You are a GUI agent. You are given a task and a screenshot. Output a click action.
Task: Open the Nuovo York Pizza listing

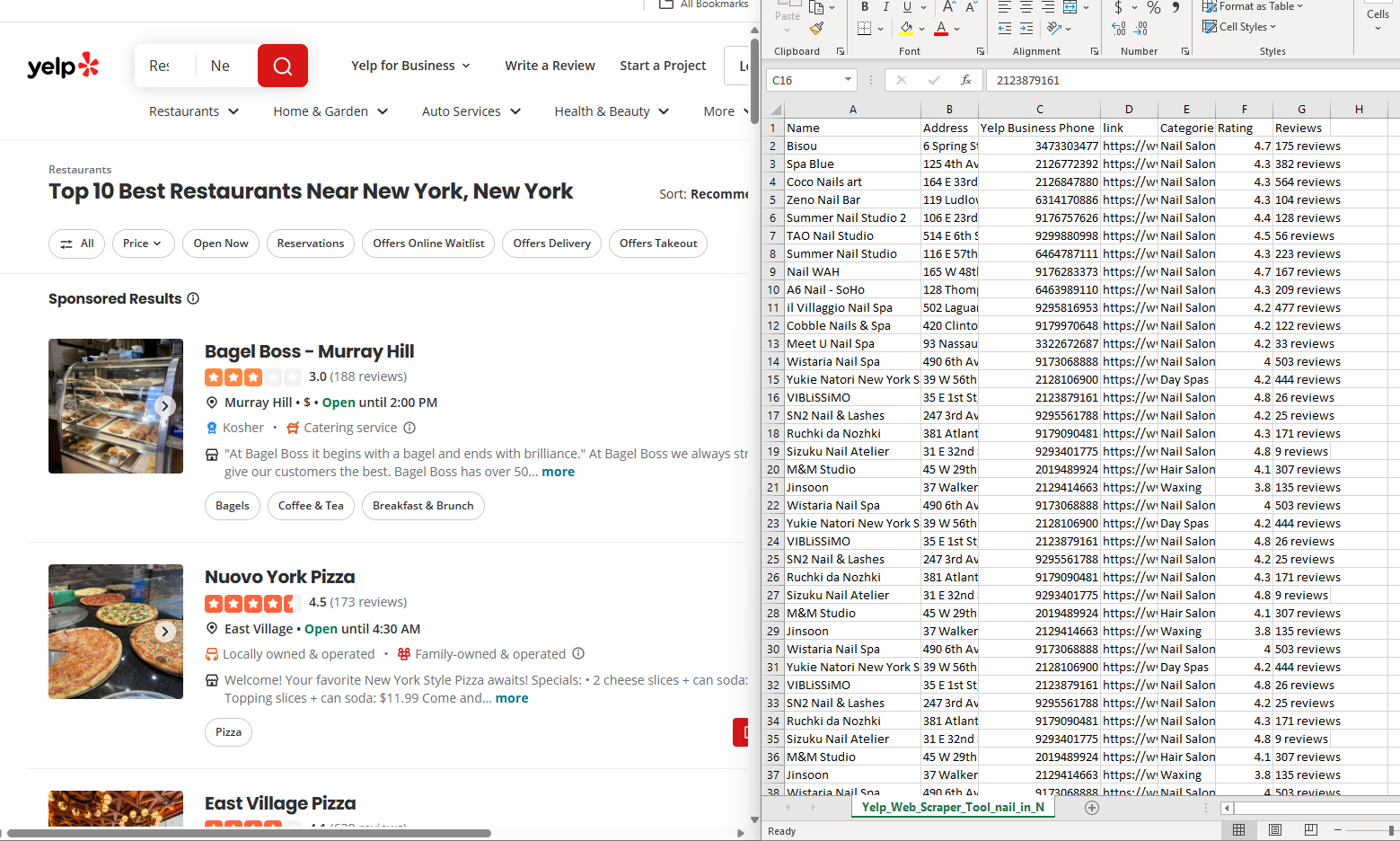point(279,577)
